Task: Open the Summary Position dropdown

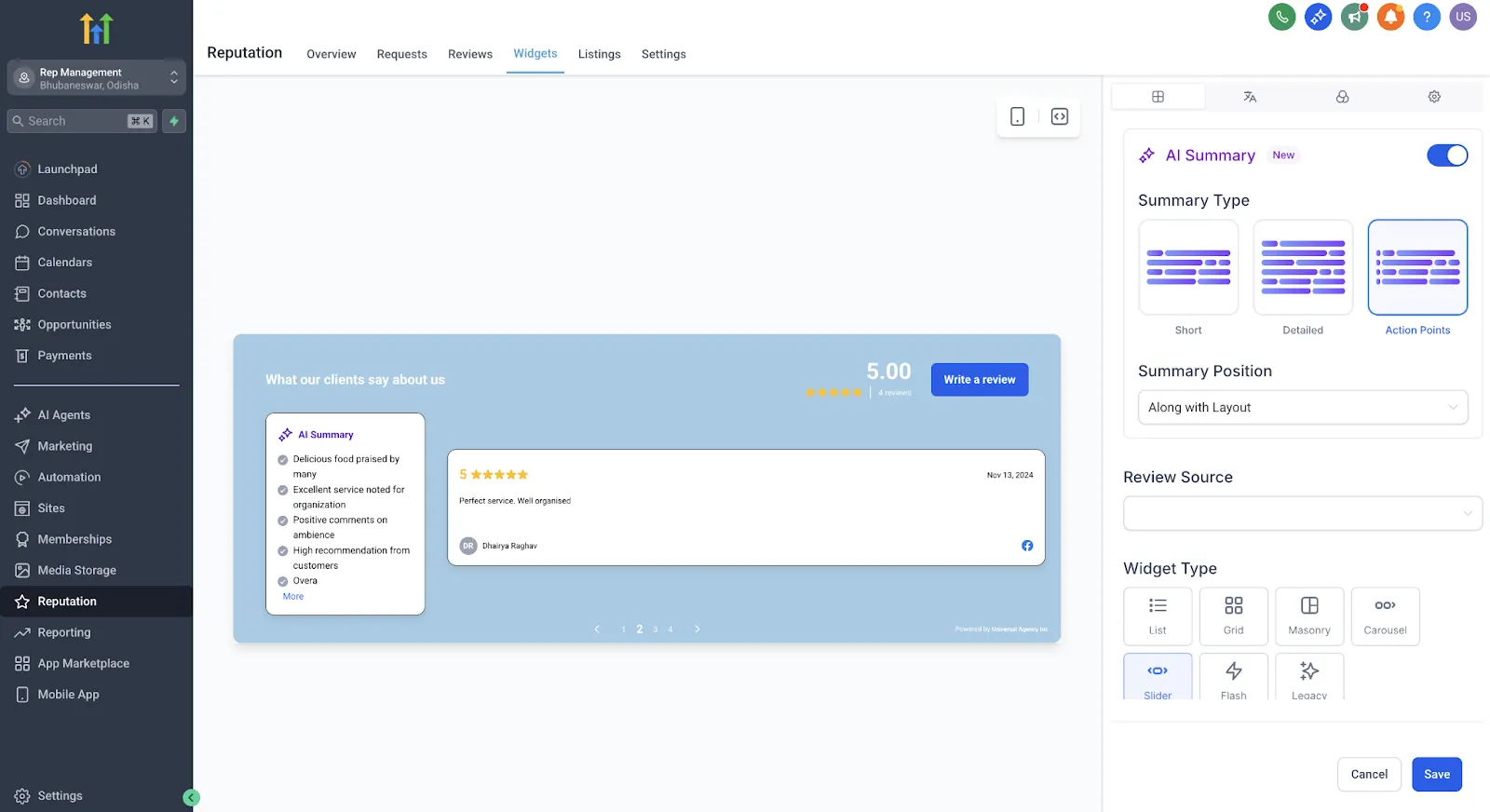Action: pos(1303,408)
